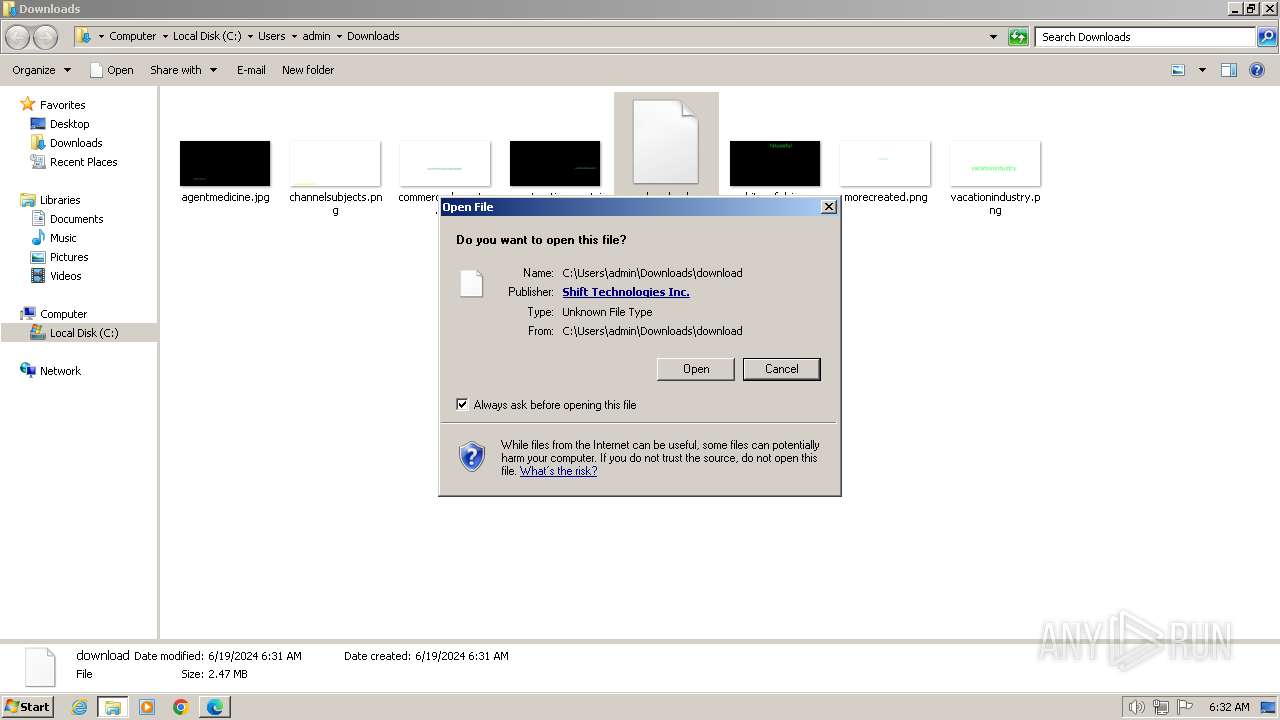
Task: Open the address bar history dropdown
Action: click(993, 37)
